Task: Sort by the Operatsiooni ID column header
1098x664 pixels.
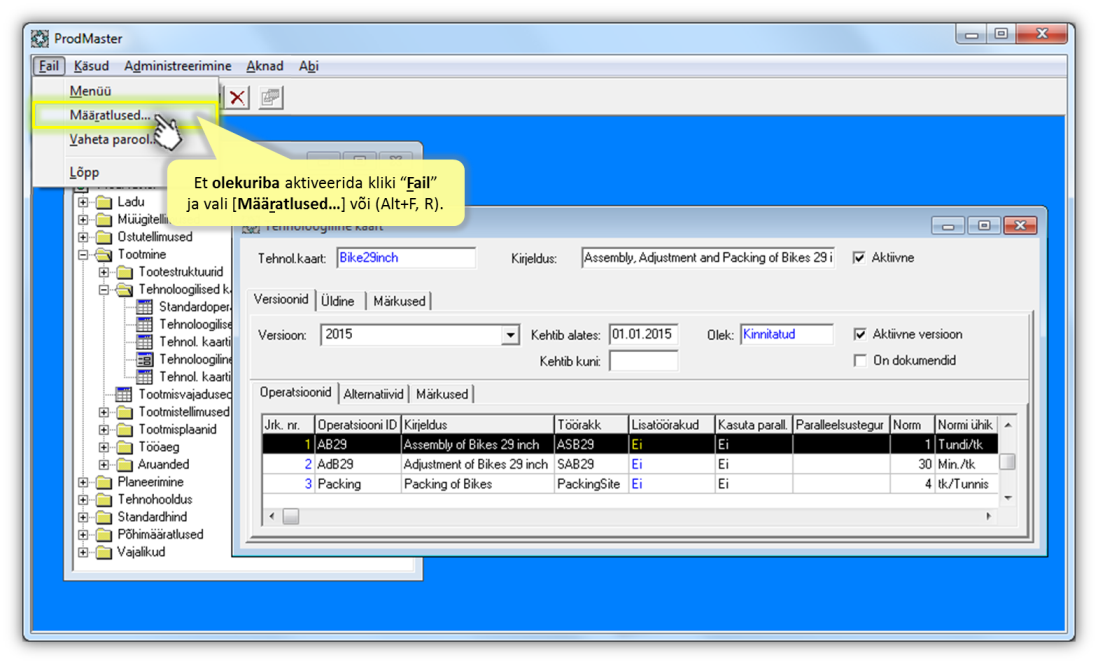Action: point(357,424)
